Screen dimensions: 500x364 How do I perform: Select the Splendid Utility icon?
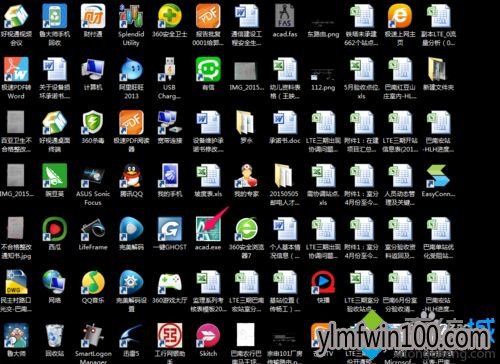tap(131, 24)
